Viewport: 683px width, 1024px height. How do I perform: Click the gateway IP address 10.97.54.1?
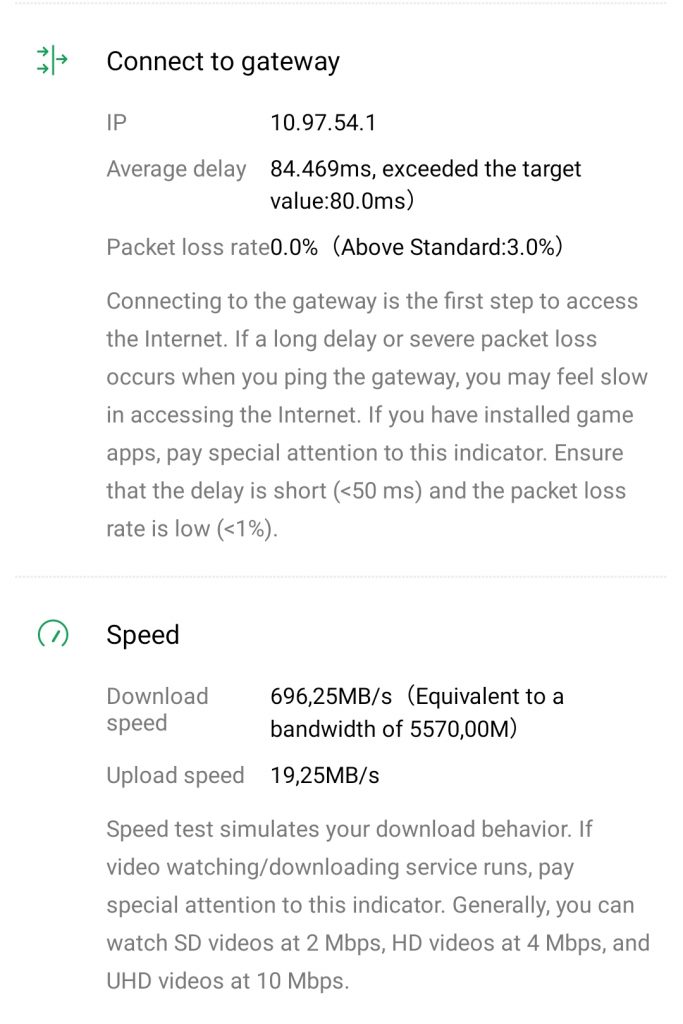323,123
